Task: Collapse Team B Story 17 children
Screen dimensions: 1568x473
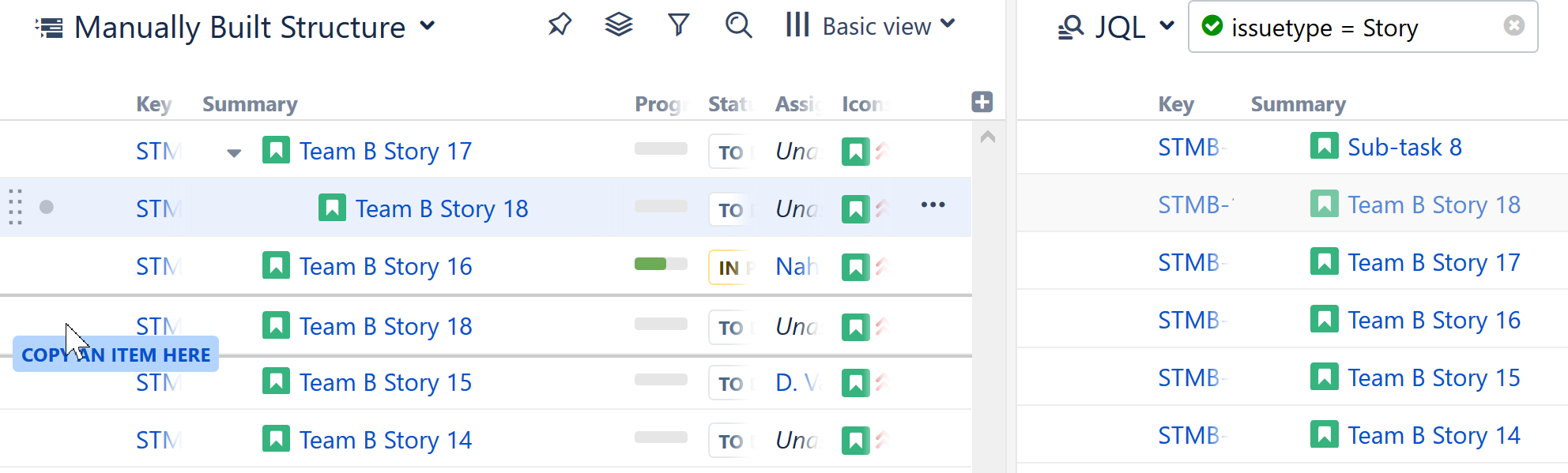Action: click(233, 152)
